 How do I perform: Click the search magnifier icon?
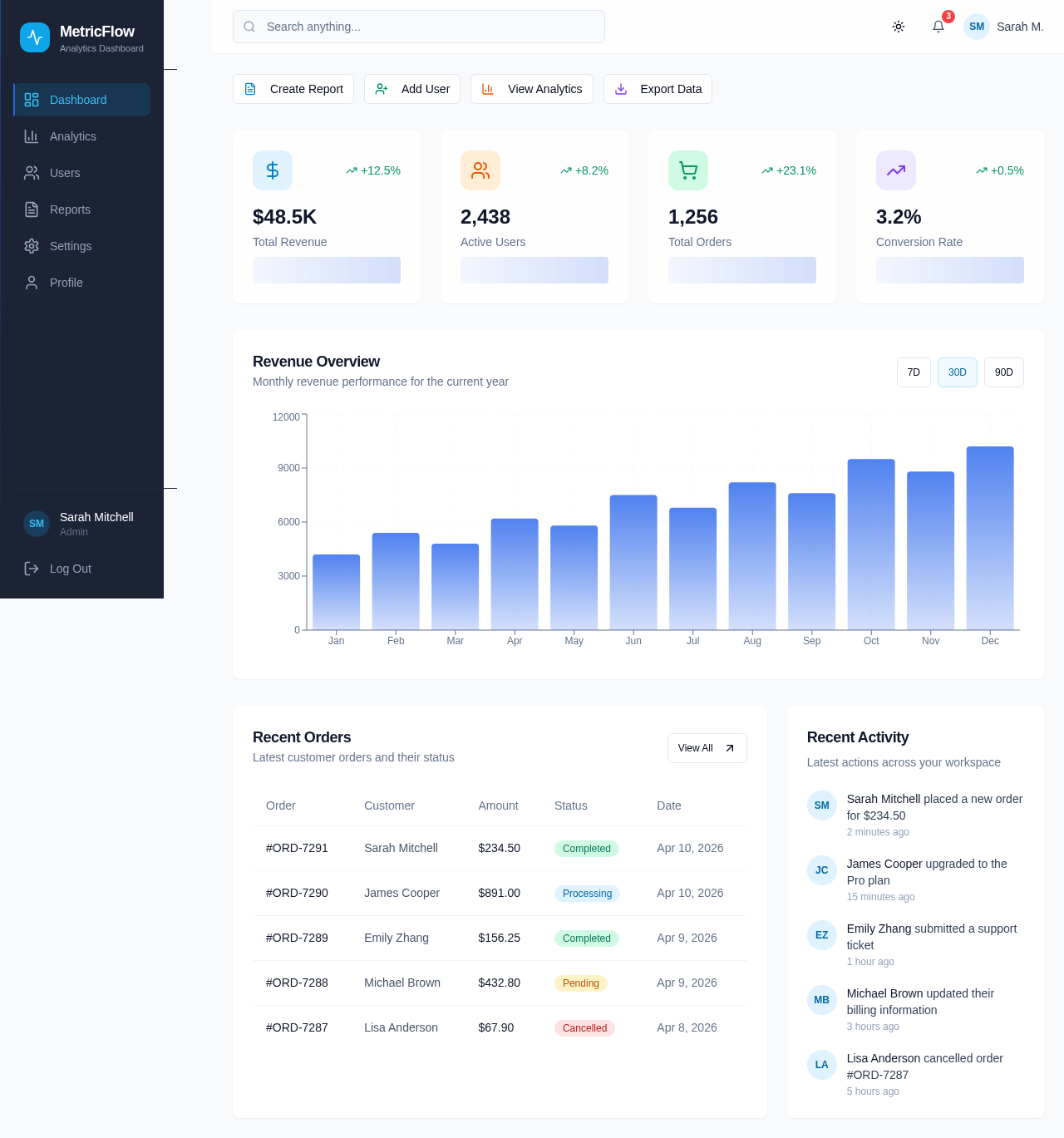click(249, 27)
